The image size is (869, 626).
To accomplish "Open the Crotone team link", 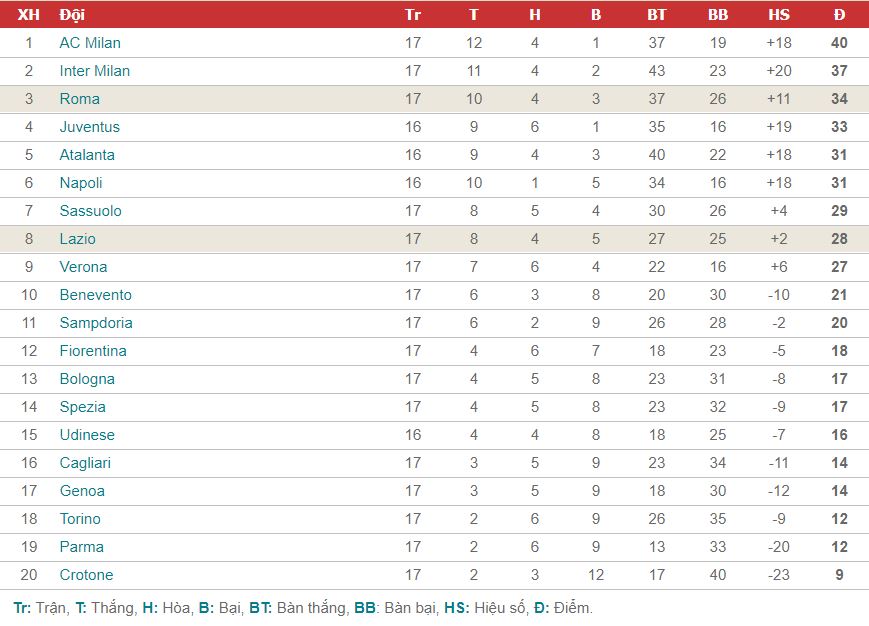I will (86, 574).
